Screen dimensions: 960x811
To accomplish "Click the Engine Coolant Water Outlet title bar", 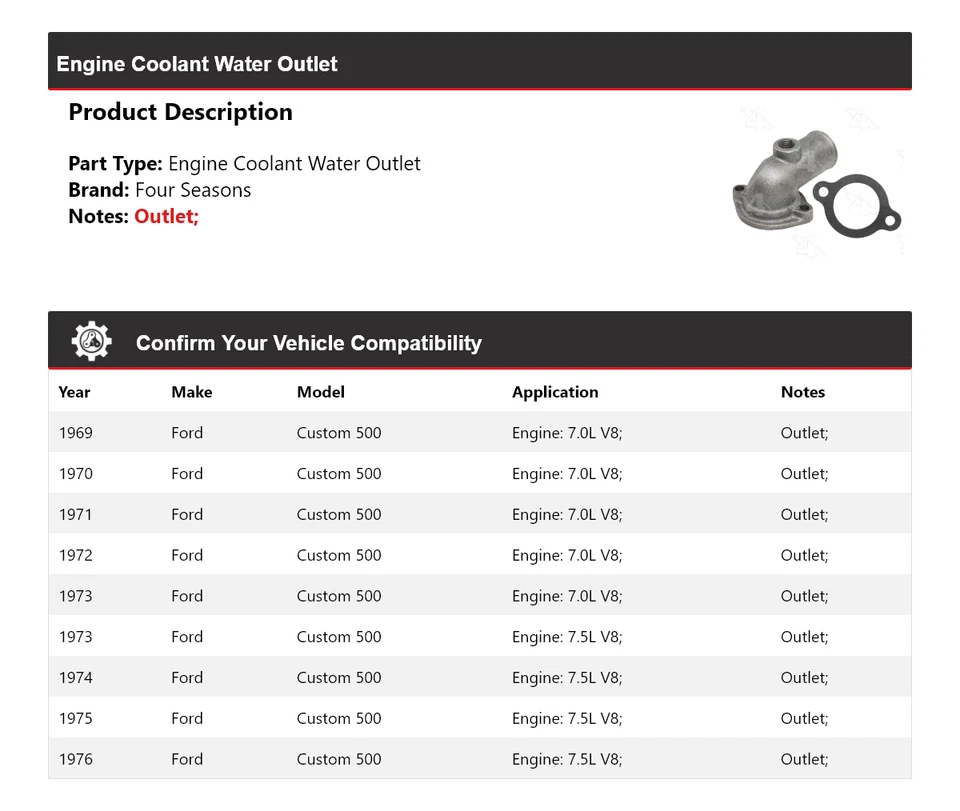I will (x=197, y=64).
